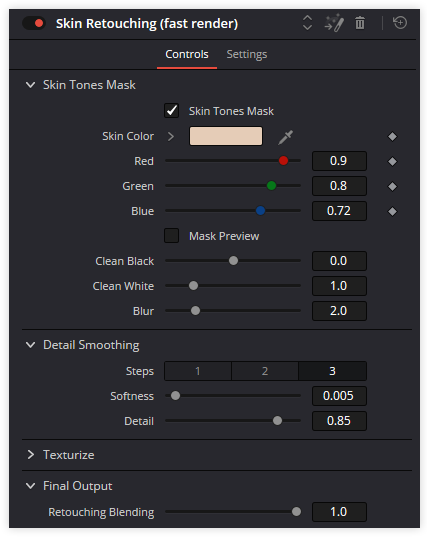Switch to the Settings tab
Image resolution: width=427 pixels, height=537 pixels.
click(x=247, y=54)
